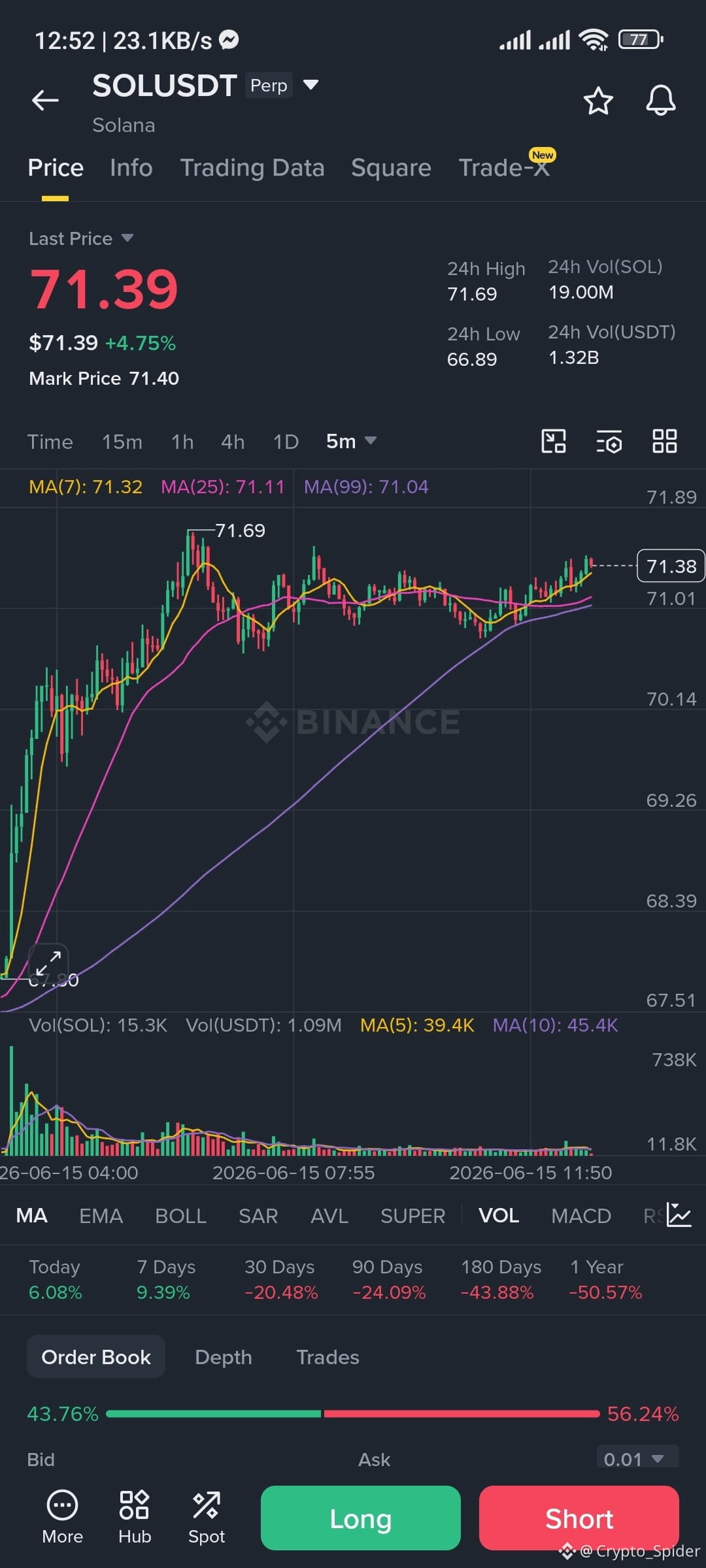Tap the 24h High 71.69 value
The image size is (706, 1568).
coord(472,294)
